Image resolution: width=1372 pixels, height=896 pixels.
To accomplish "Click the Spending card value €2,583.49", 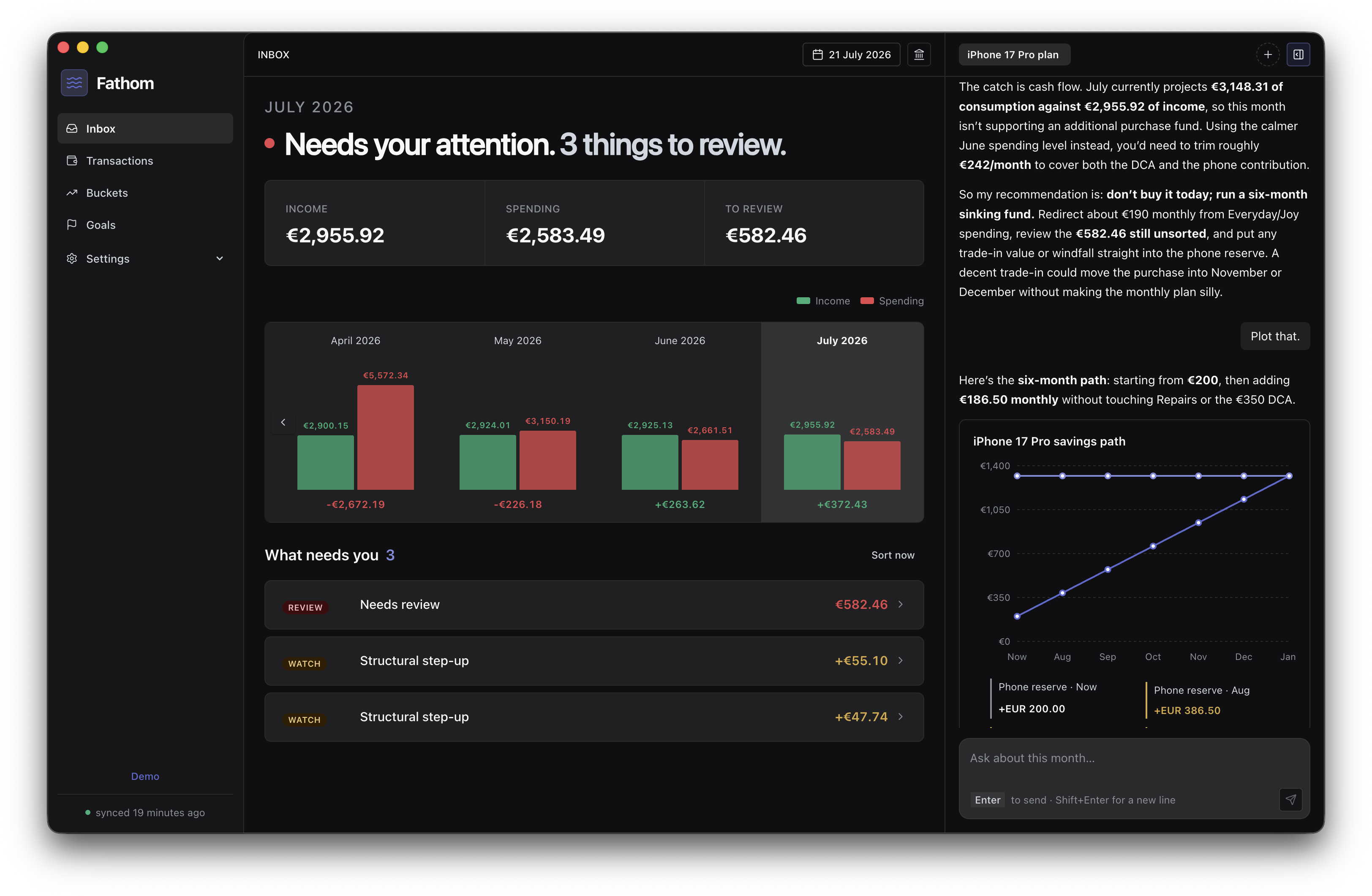I will [x=555, y=235].
